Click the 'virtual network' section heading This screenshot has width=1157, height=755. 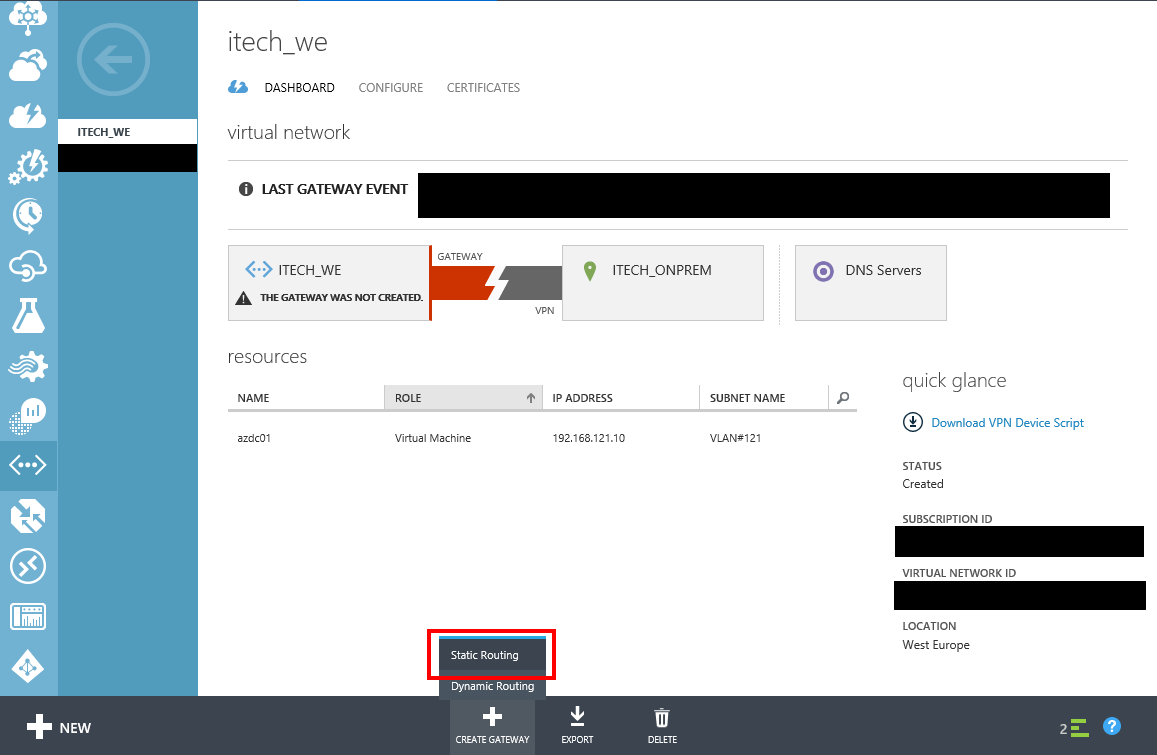point(289,133)
